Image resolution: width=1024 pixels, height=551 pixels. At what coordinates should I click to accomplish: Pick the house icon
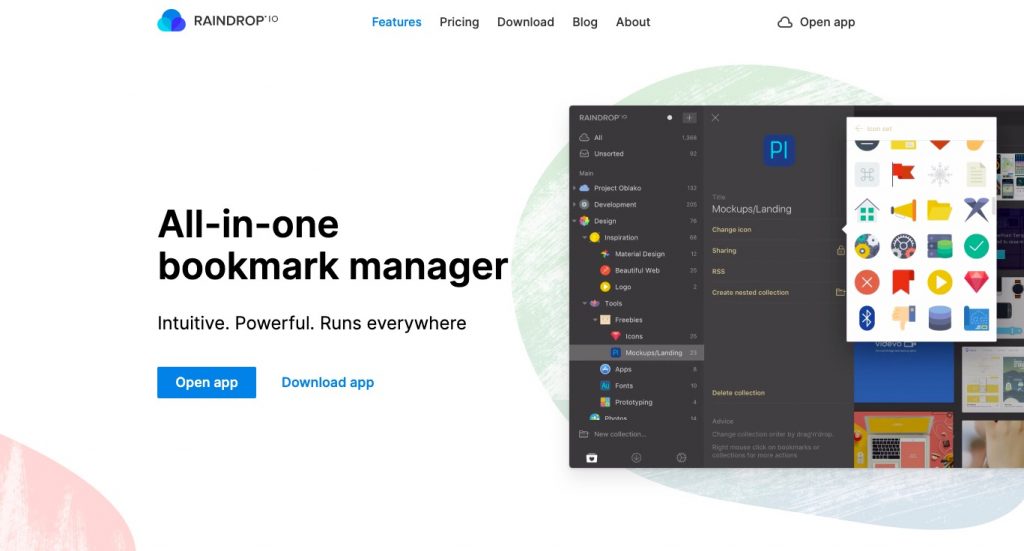867,211
